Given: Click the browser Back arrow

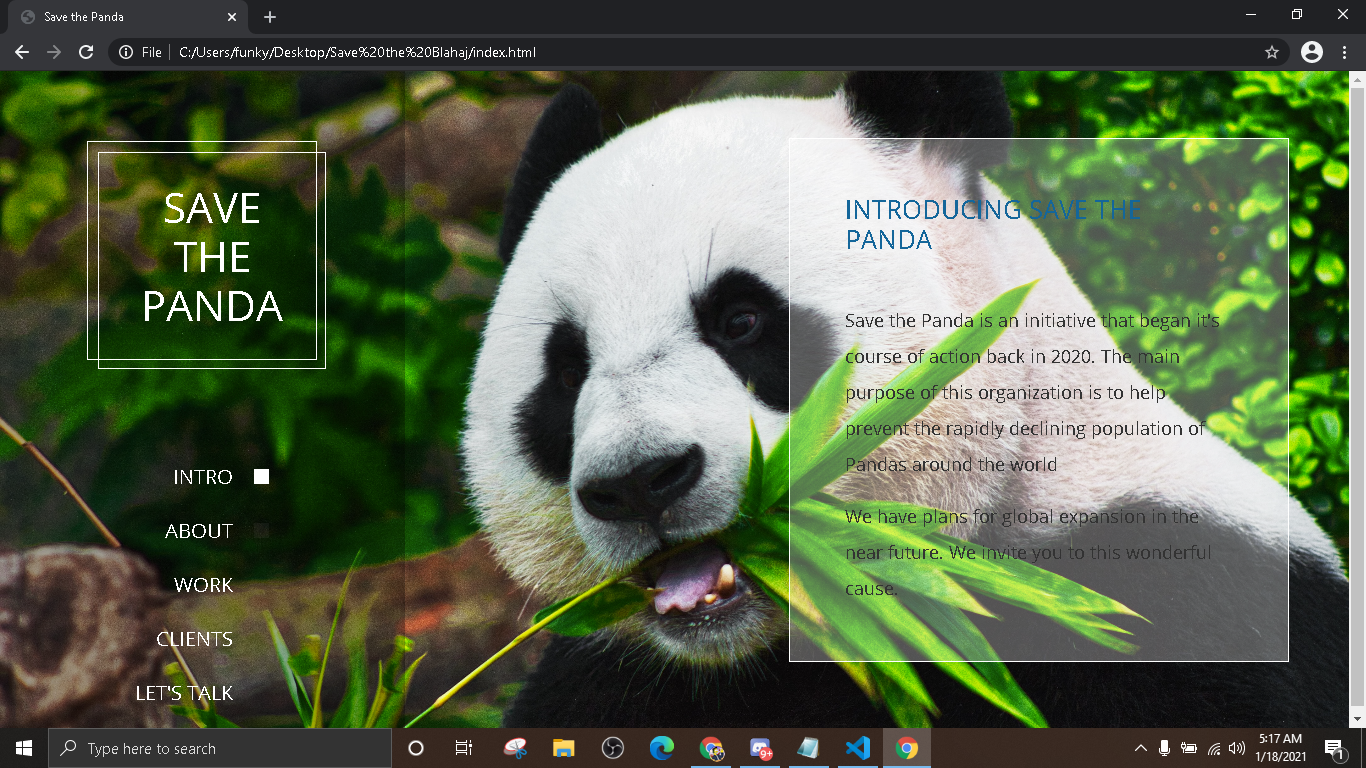Looking at the screenshot, I should coord(22,52).
